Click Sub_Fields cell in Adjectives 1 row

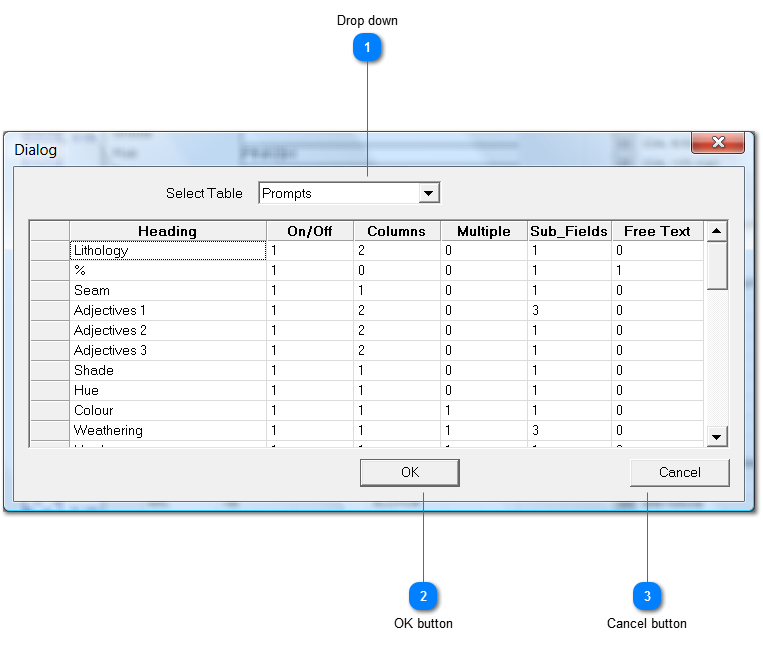tap(568, 311)
